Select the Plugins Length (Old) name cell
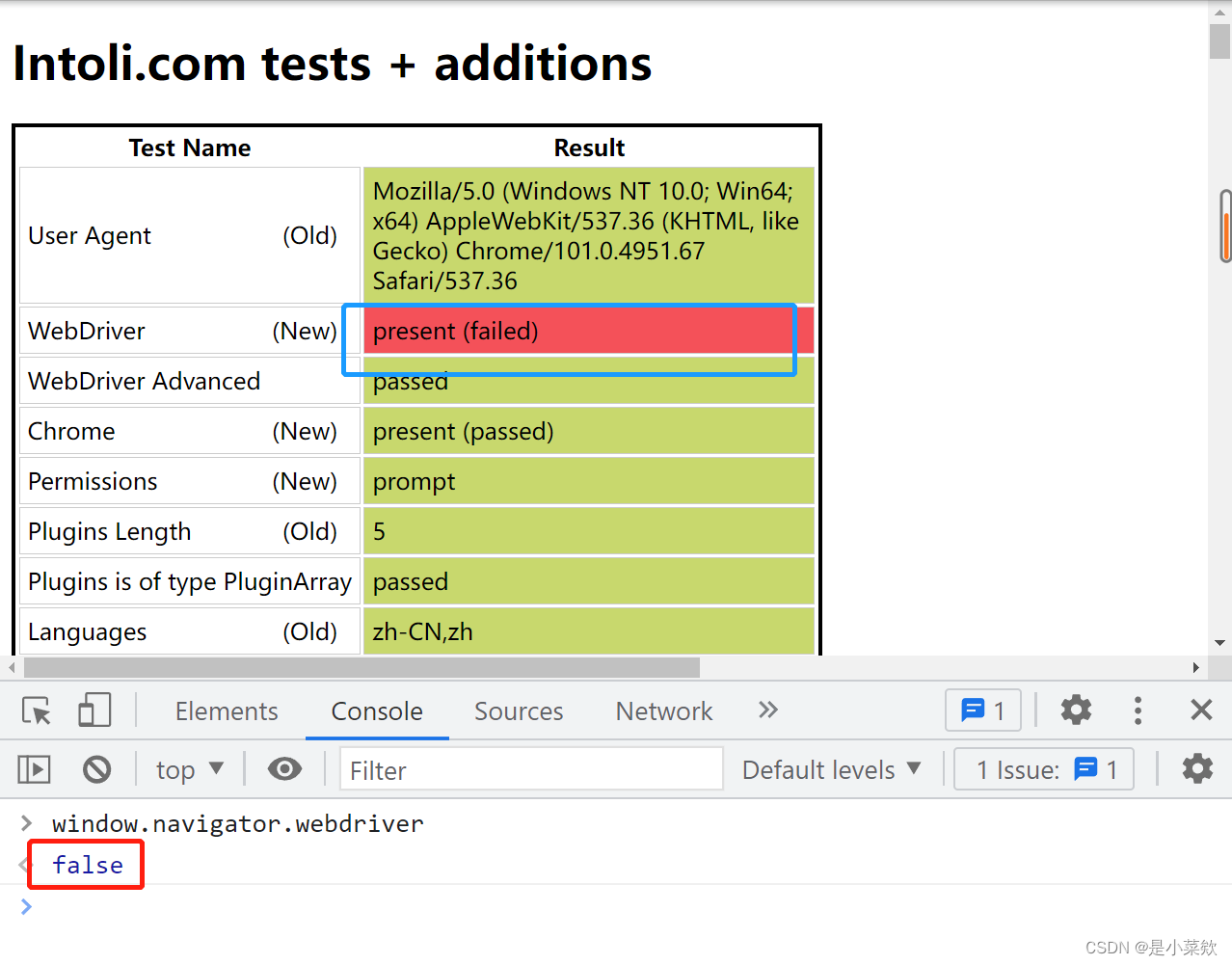Screen dimensions: 1232x965 190,531
